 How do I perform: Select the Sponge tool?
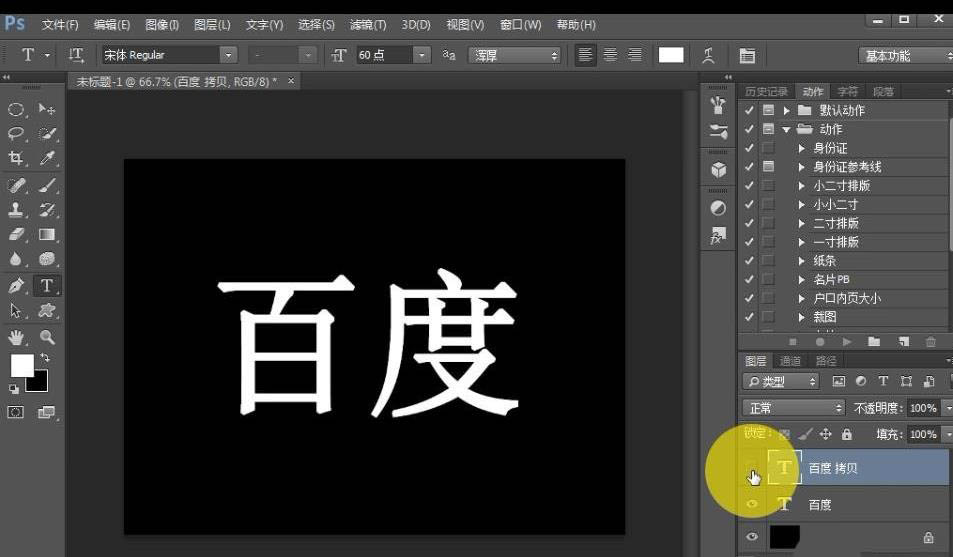(x=47, y=259)
